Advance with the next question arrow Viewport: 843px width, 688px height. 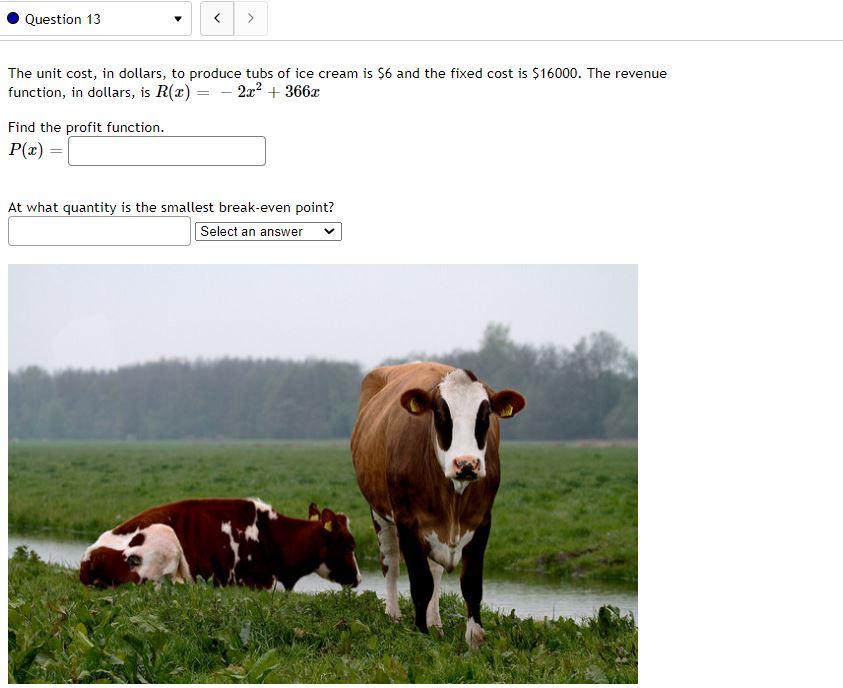(x=251, y=18)
